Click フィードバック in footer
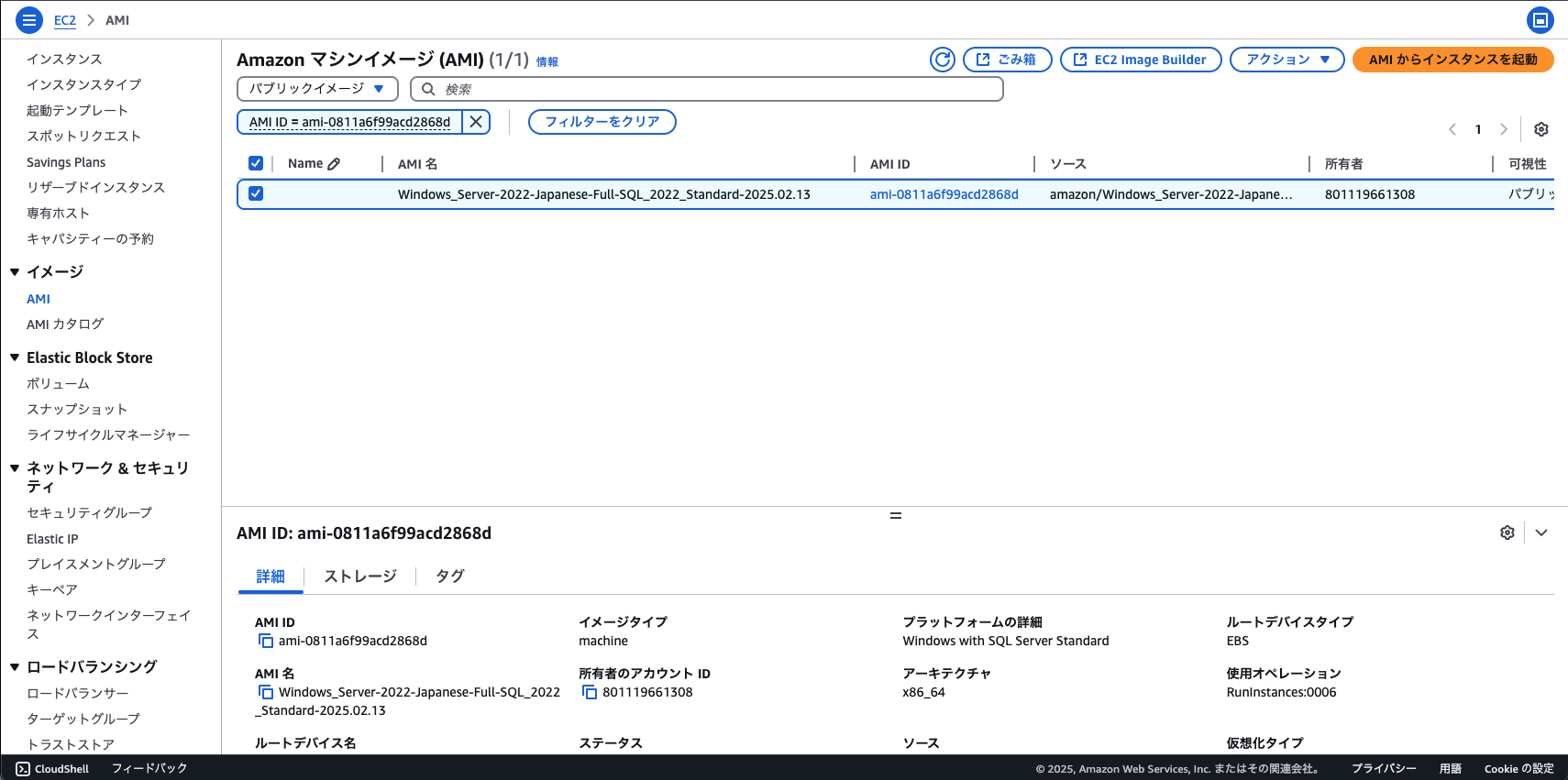 (x=149, y=768)
